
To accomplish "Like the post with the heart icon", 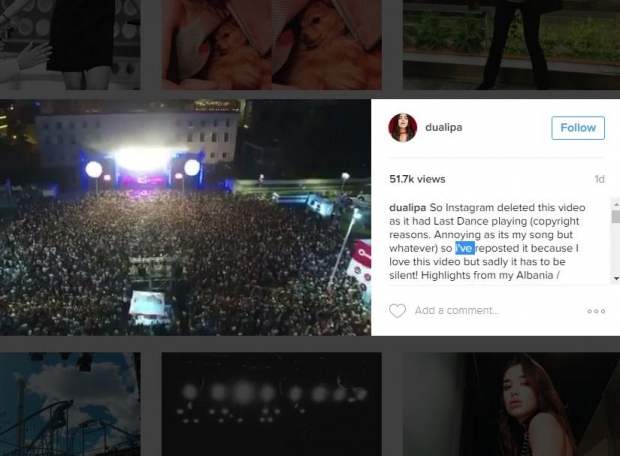I will [397, 311].
